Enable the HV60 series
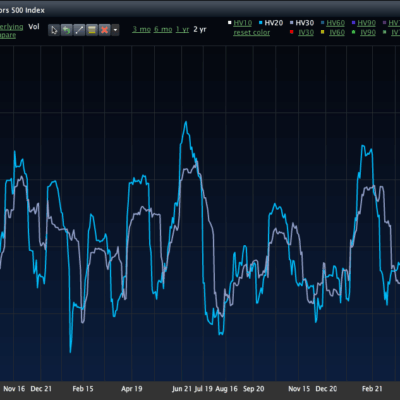The image size is (400, 400). pyautogui.click(x=336, y=23)
